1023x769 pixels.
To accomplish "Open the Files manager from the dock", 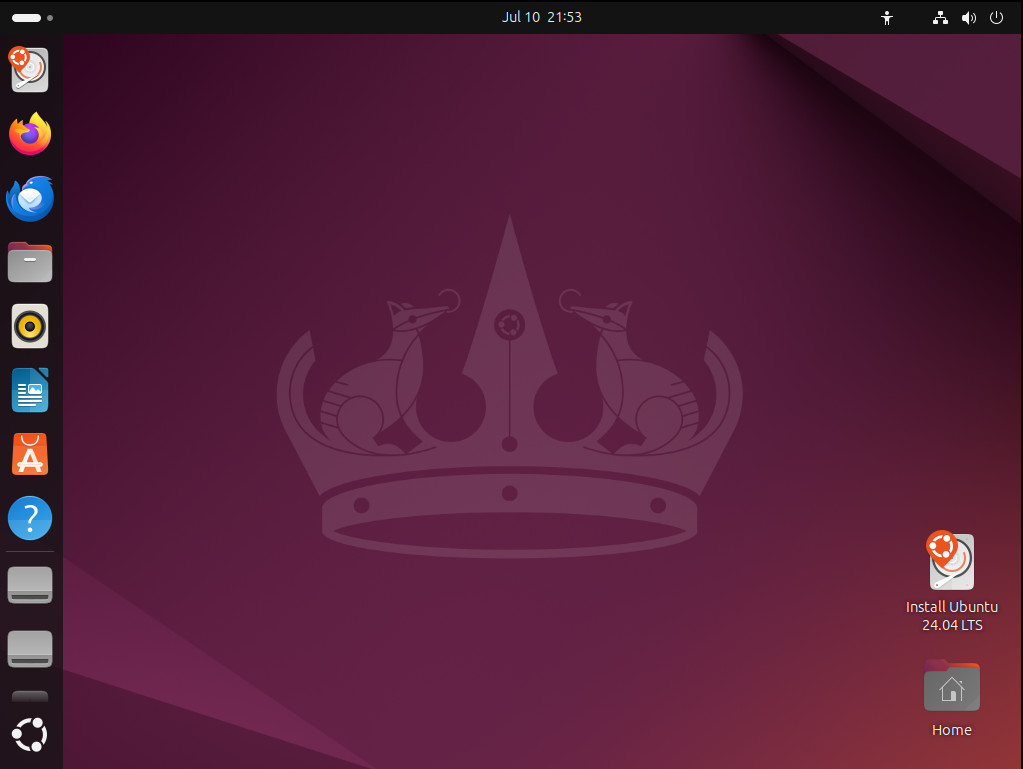I will point(30,262).
